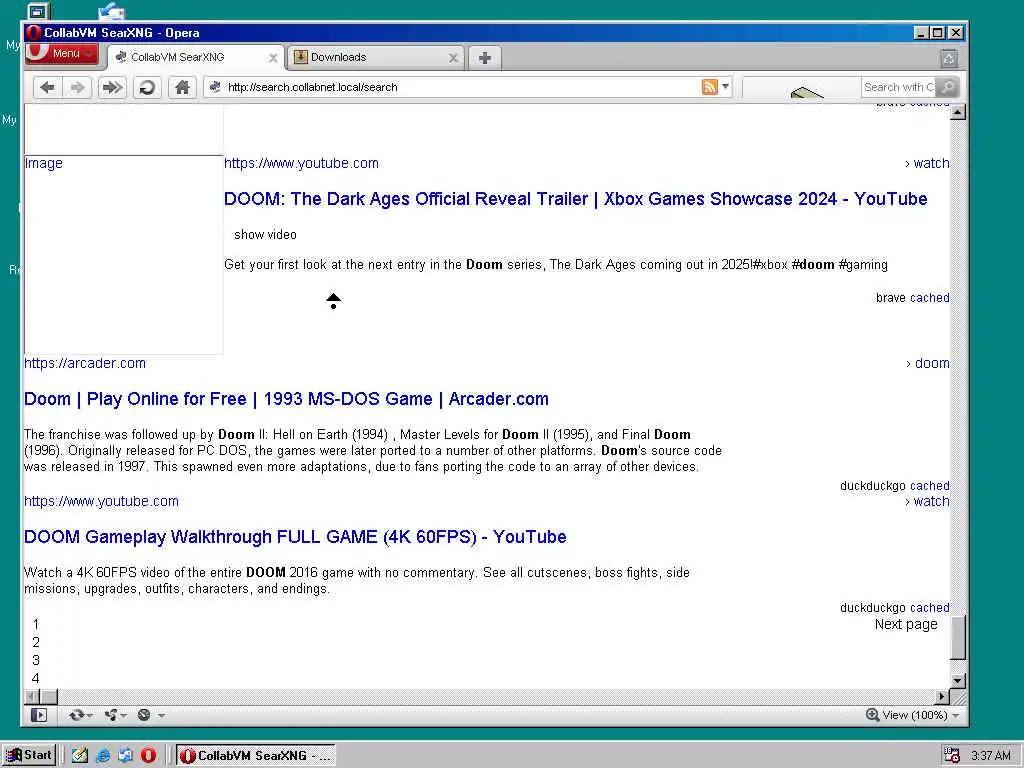Go to results page 2
This screenshot has width=1024, height=768.
36,643
